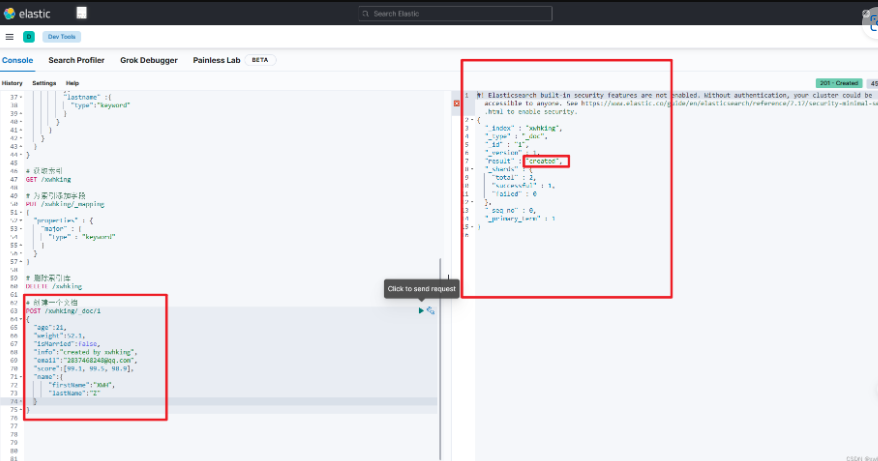Viewport: 878px width, 461px height.
Task: Switch to the Search Profiler tab
Action: coord(76,60)
